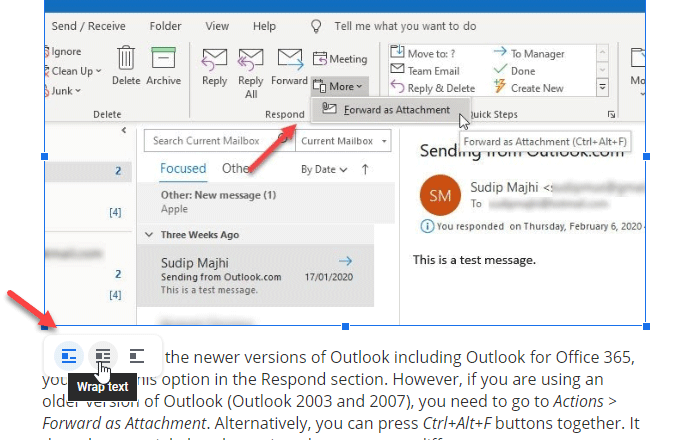Select the Team Email quick step

point(425,71)
